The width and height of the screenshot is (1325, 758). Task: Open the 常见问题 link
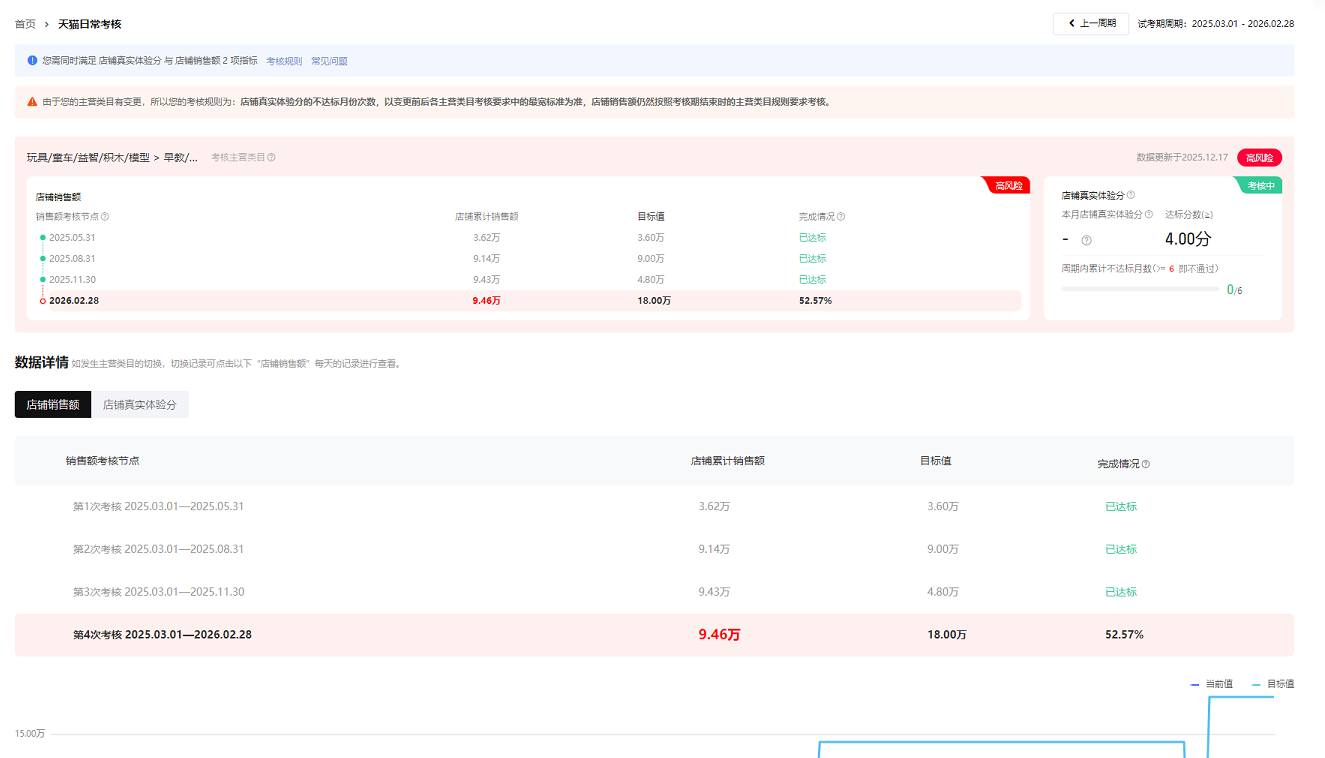click(x=329, y=61)
